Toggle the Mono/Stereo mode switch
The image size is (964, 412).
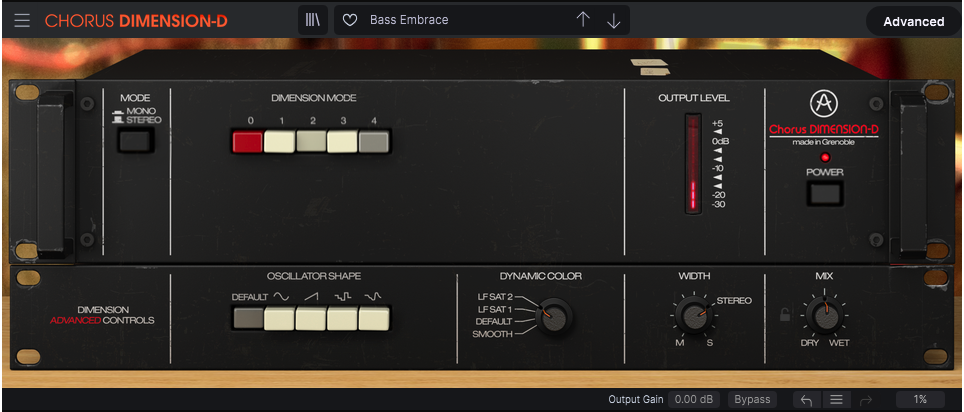pos(135,140)
